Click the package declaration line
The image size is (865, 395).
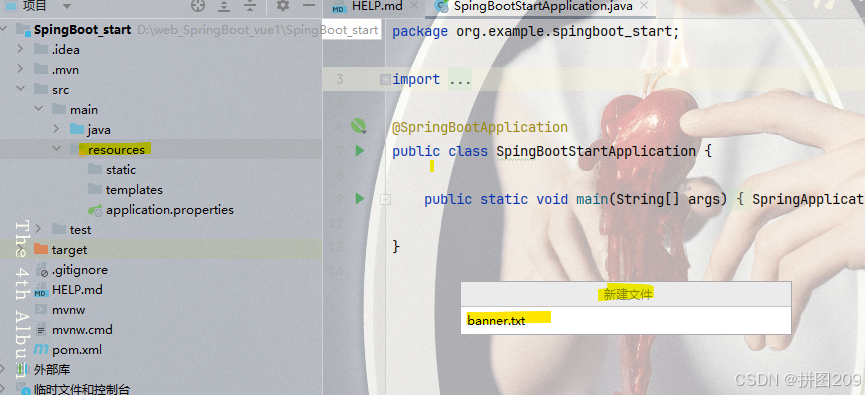click(536, 31)
